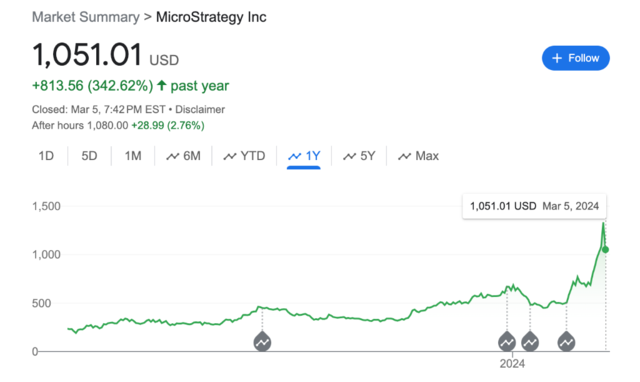Switch chart to 5D range

(x=89, y=156)
